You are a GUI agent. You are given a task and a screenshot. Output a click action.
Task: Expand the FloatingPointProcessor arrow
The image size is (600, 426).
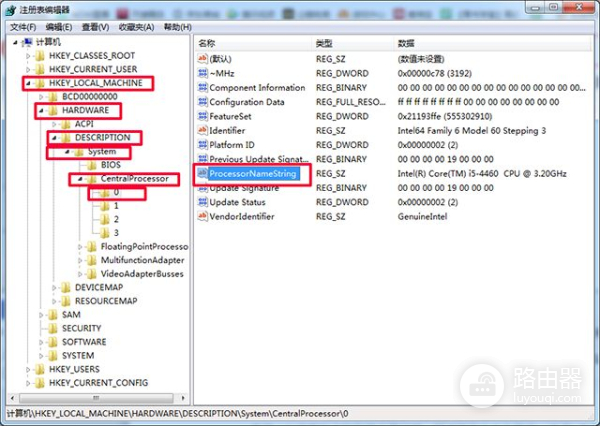pyautogui.click(x=80, y=247)
